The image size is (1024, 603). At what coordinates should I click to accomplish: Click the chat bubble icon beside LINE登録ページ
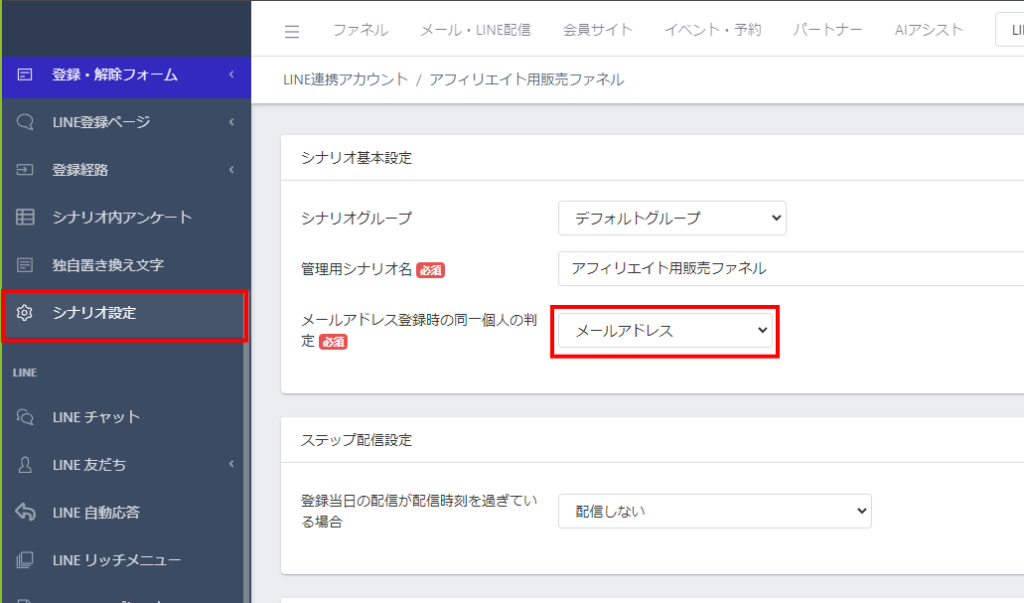coord(26,122)
